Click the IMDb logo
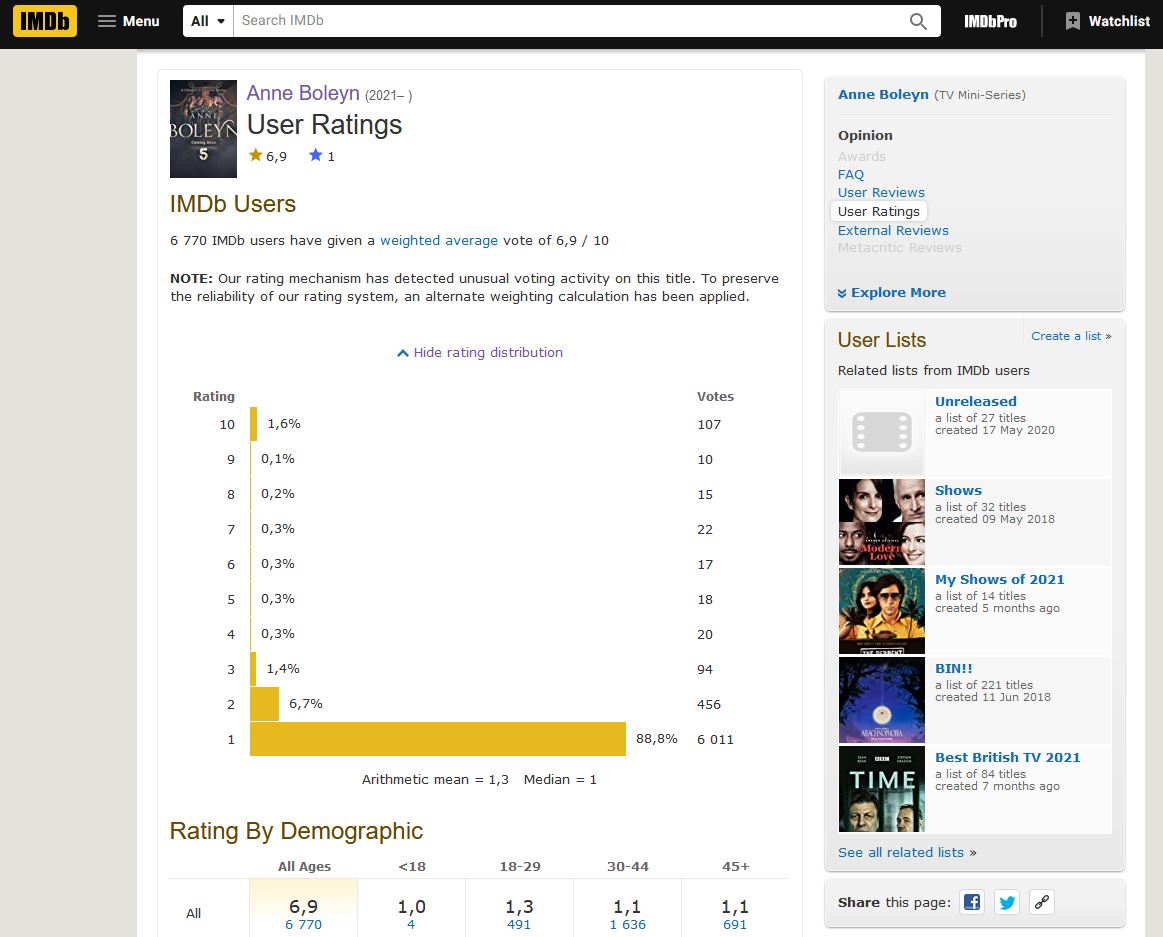 (x=45, y=21)
